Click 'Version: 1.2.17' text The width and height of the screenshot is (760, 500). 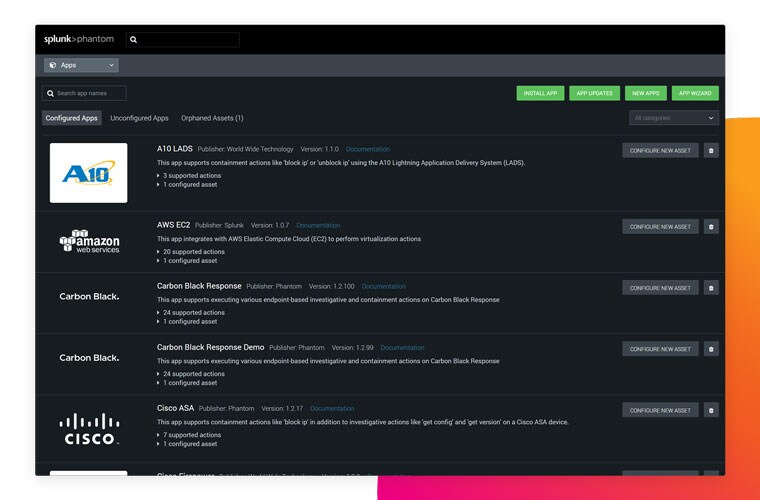point(282,408)
